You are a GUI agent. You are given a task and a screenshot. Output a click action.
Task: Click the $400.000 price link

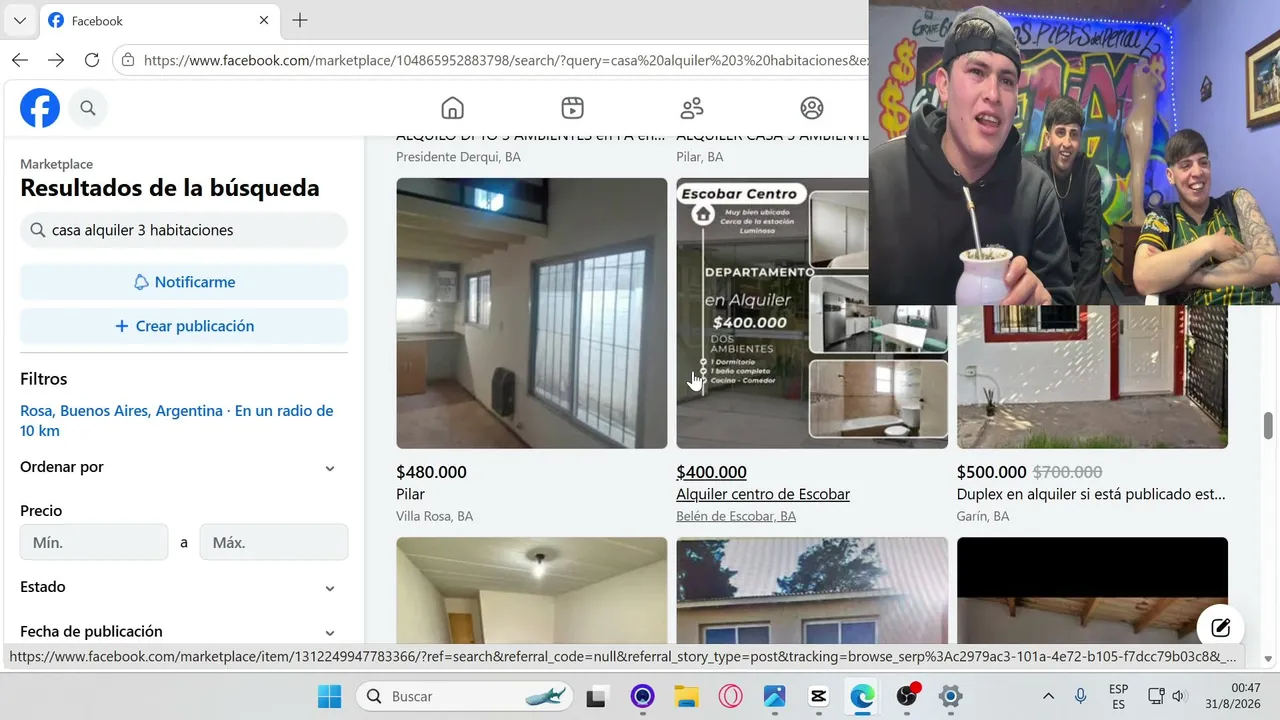pyautogui.click(x=711, y=472)
